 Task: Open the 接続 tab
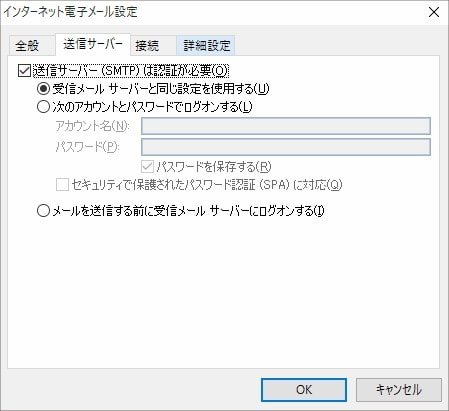[147, 45]
